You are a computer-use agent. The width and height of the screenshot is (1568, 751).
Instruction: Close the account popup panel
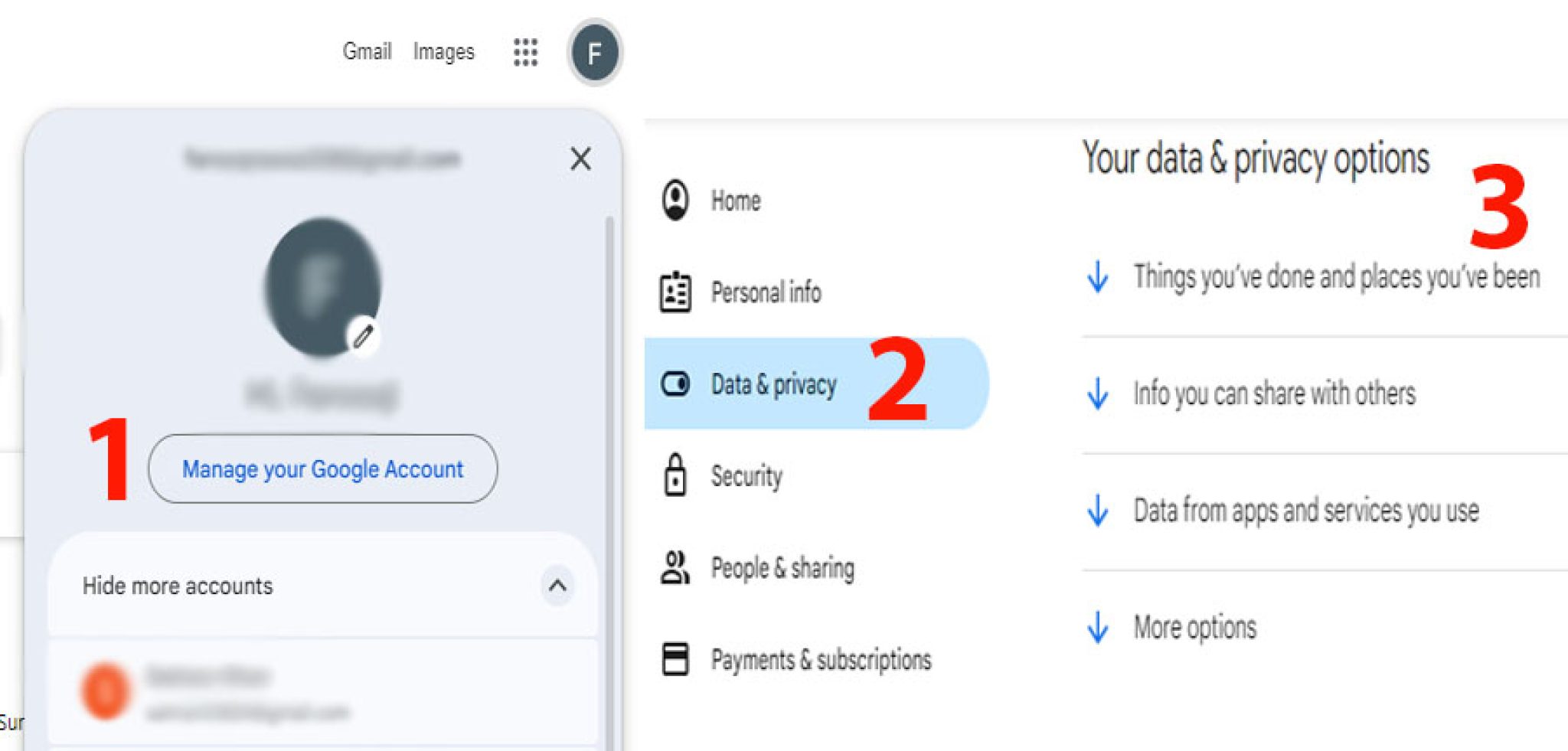(581, 158)
